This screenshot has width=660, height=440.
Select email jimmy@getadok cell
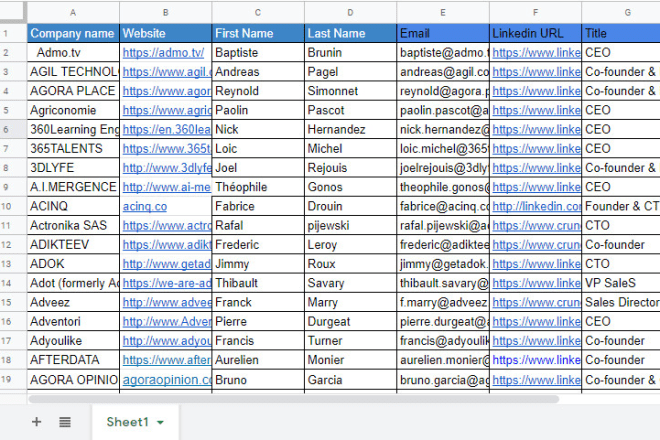click(443, 264)
